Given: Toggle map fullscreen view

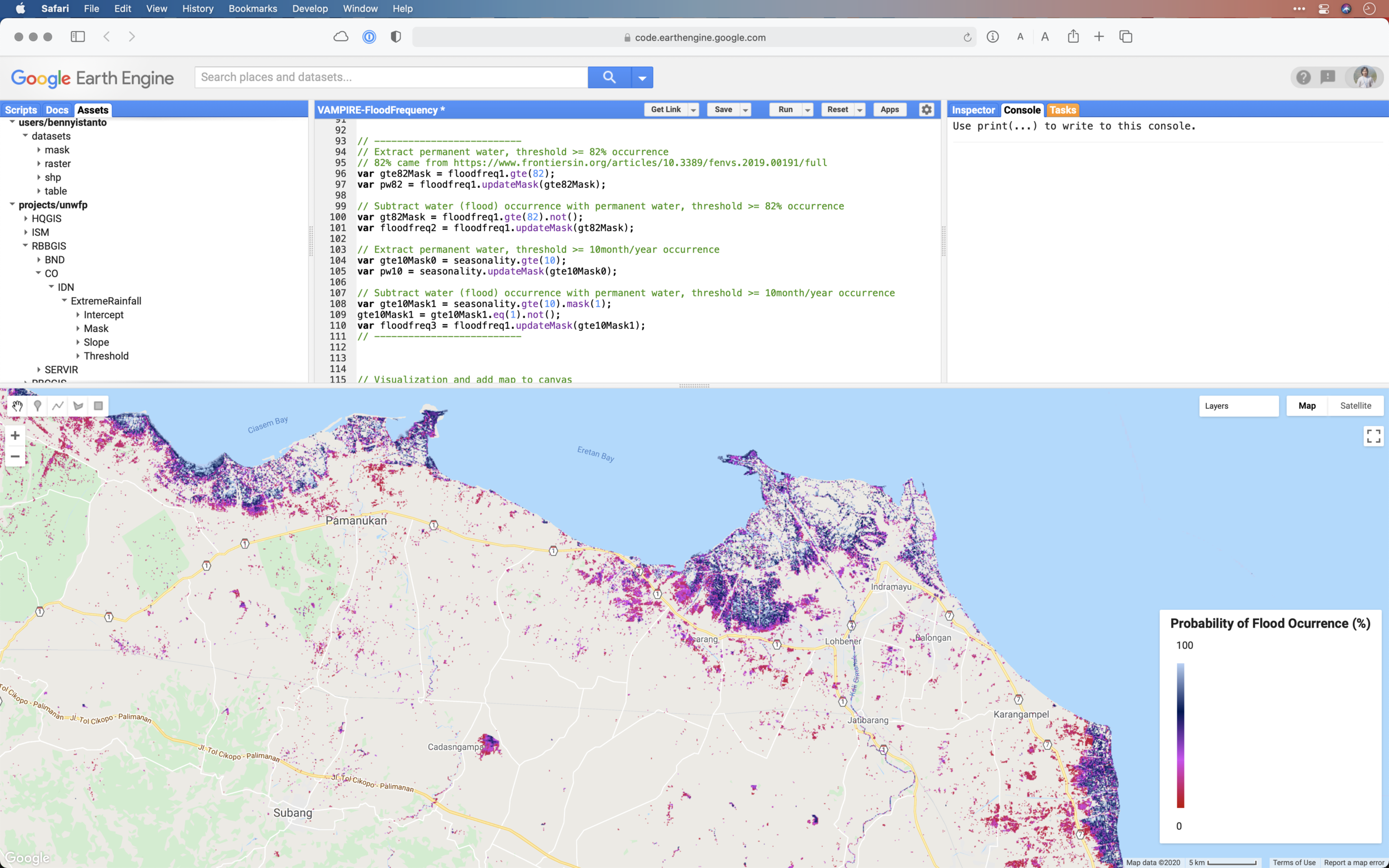Looking at the screenshot, I should point(1373,436).
